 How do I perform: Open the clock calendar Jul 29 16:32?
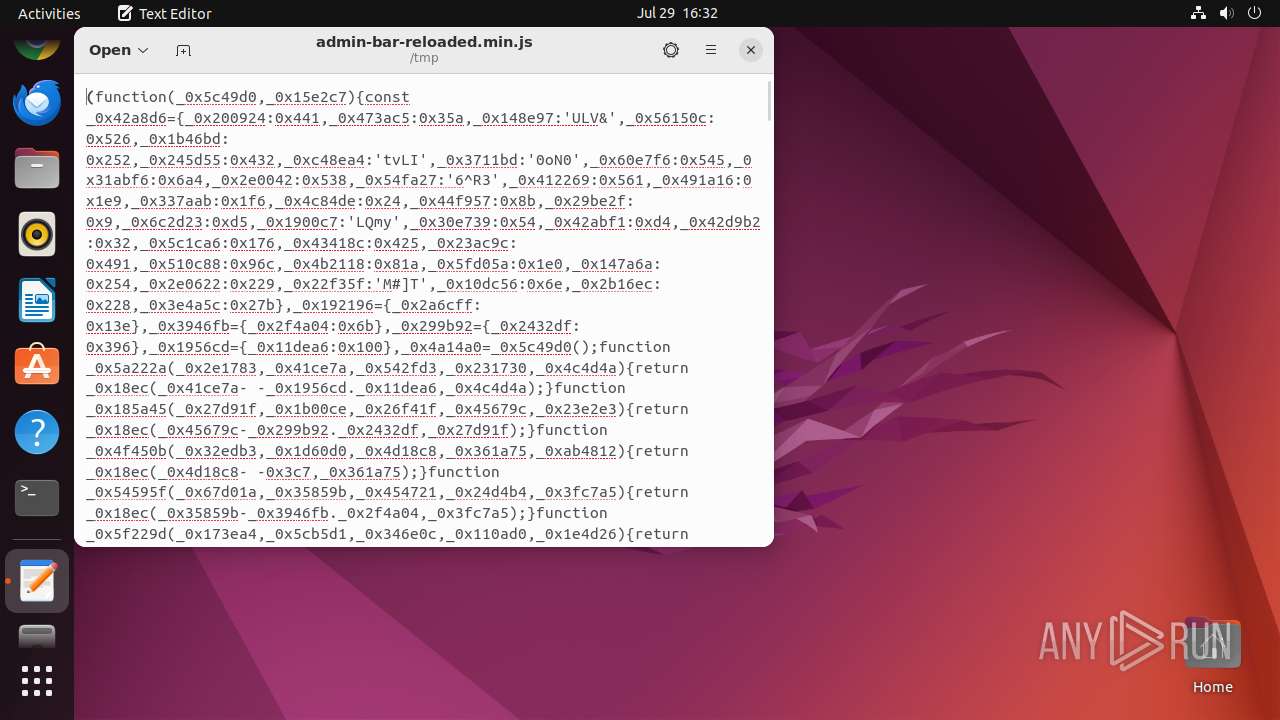(677, 13)
